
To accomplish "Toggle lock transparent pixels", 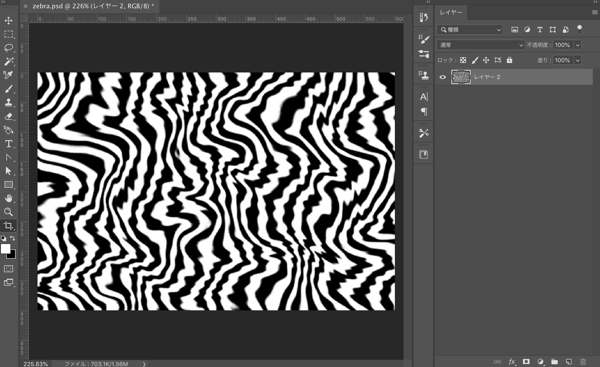I will pyautogui.click(x=463, y=60).
